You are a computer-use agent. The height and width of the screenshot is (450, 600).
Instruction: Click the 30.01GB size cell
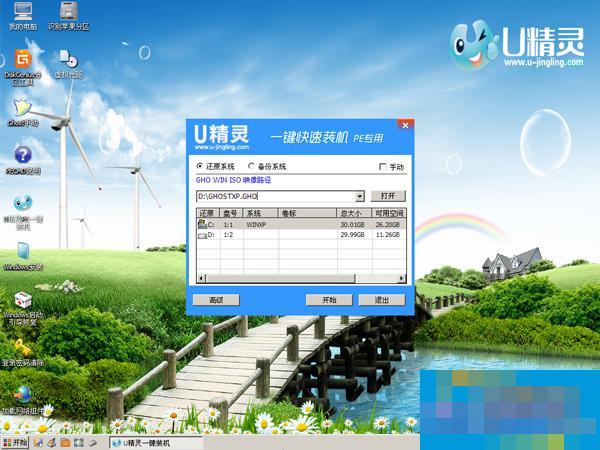352,225
